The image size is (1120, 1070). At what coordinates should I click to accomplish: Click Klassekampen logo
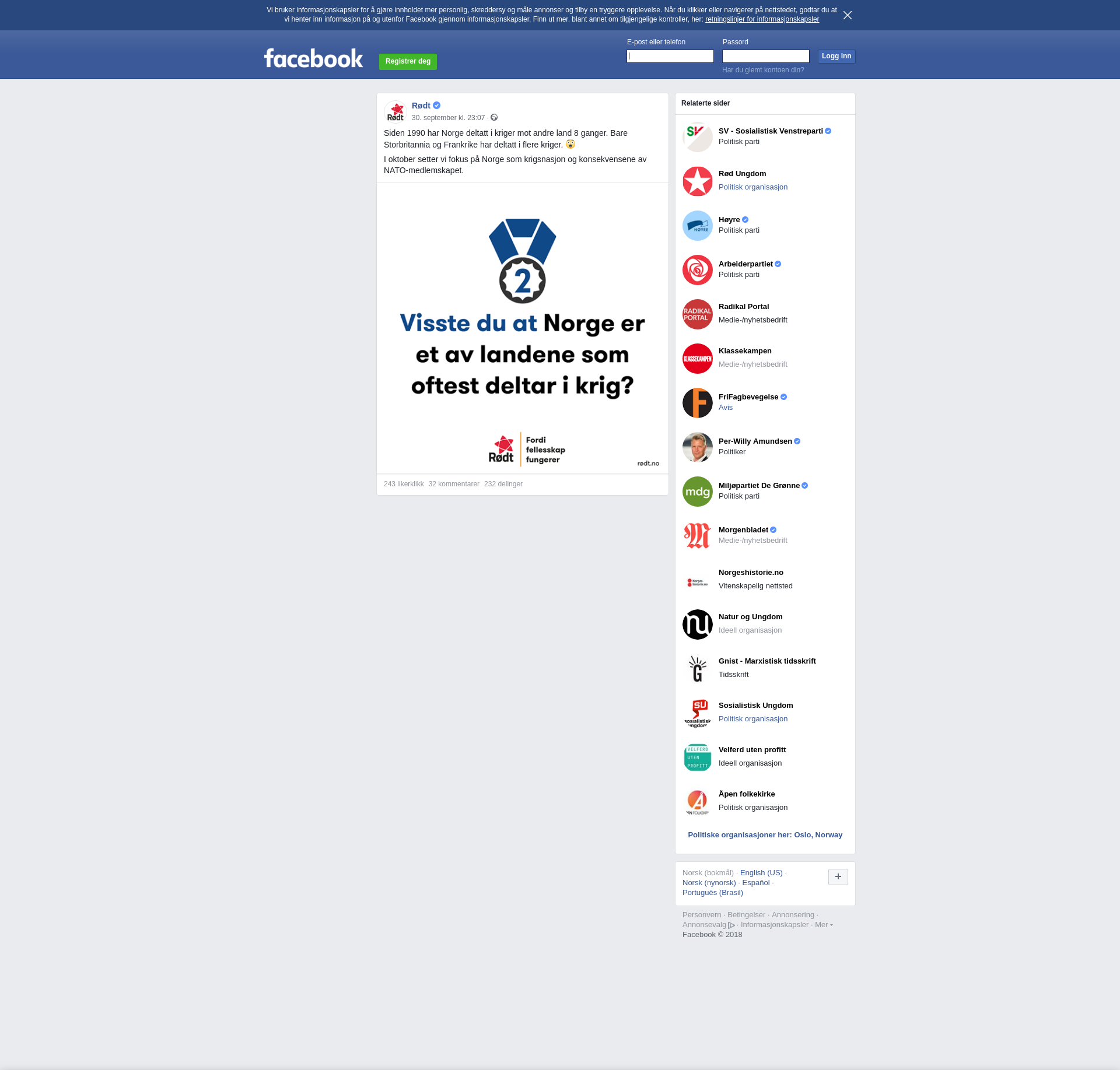[698, 359]
